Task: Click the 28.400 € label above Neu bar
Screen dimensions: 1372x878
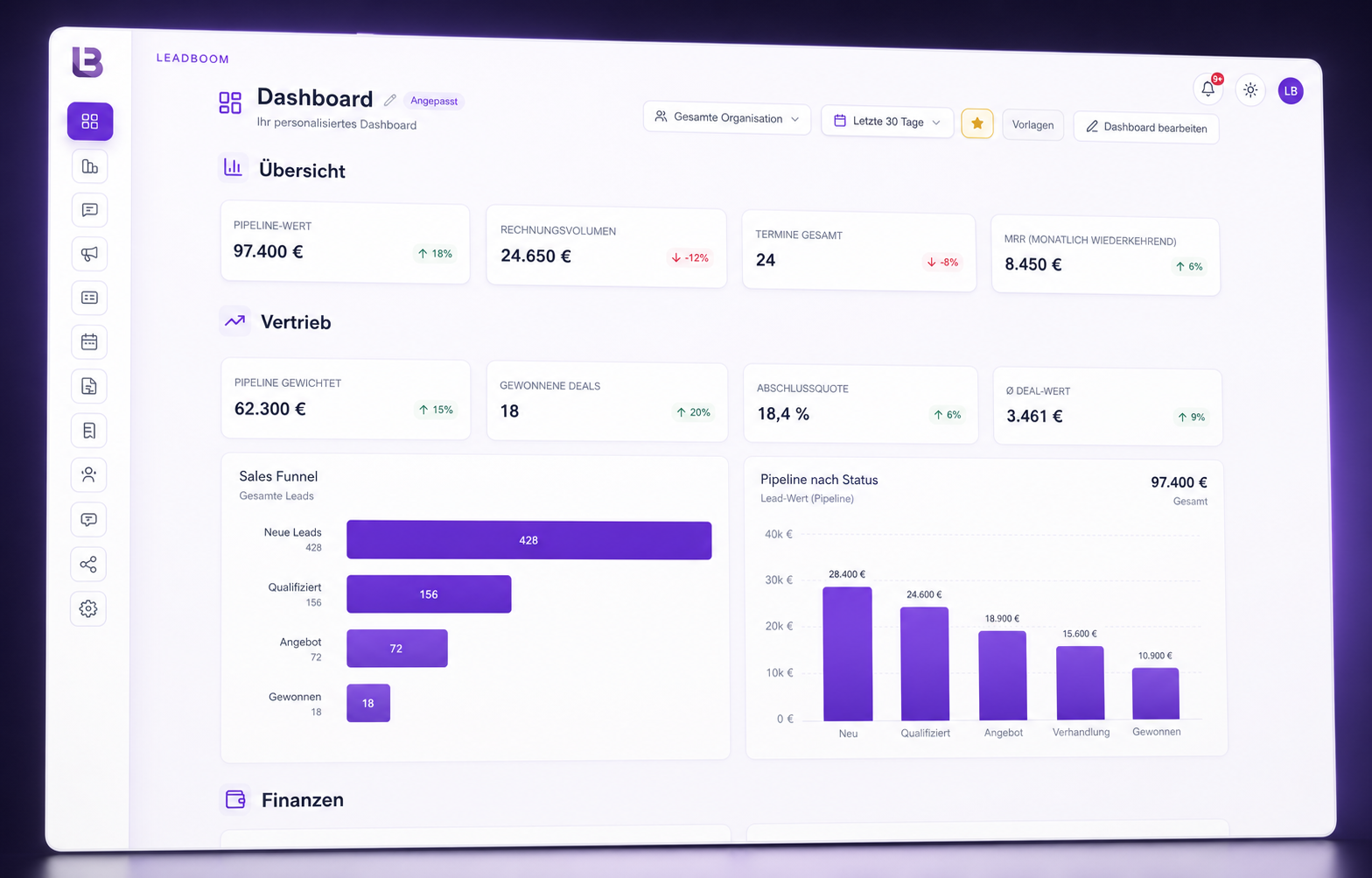Action: point(847,574)
